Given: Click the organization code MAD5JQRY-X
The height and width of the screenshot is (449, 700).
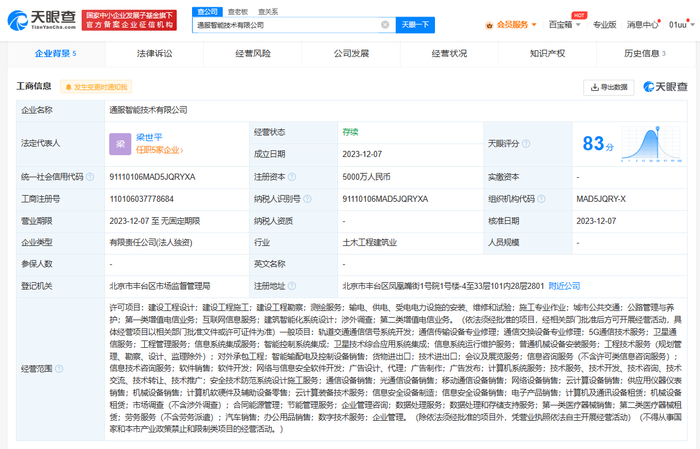Looking at the screenshot, I should tap(601, 199).
